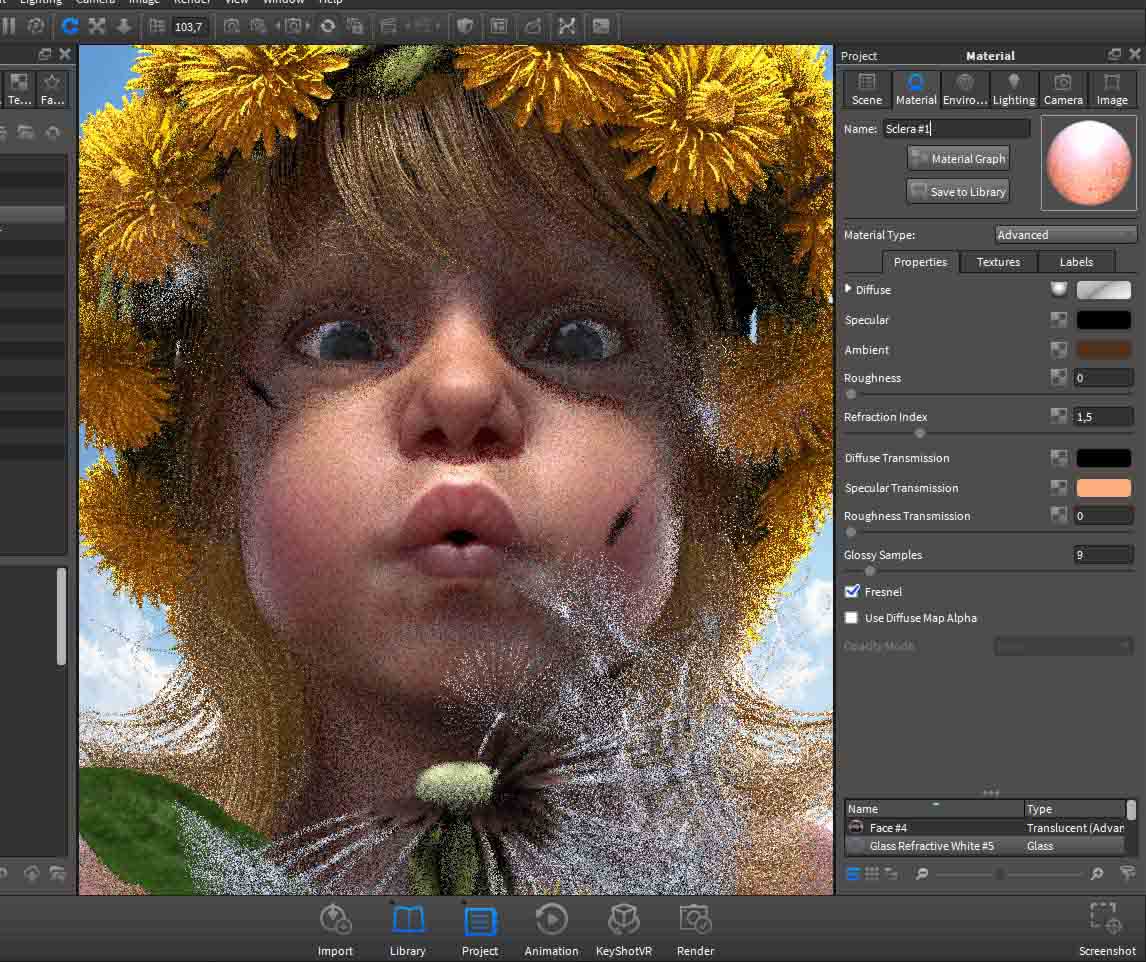Open the Labels sub-tab
The height and width of the screenshot is (962, 1146).
1076,262
